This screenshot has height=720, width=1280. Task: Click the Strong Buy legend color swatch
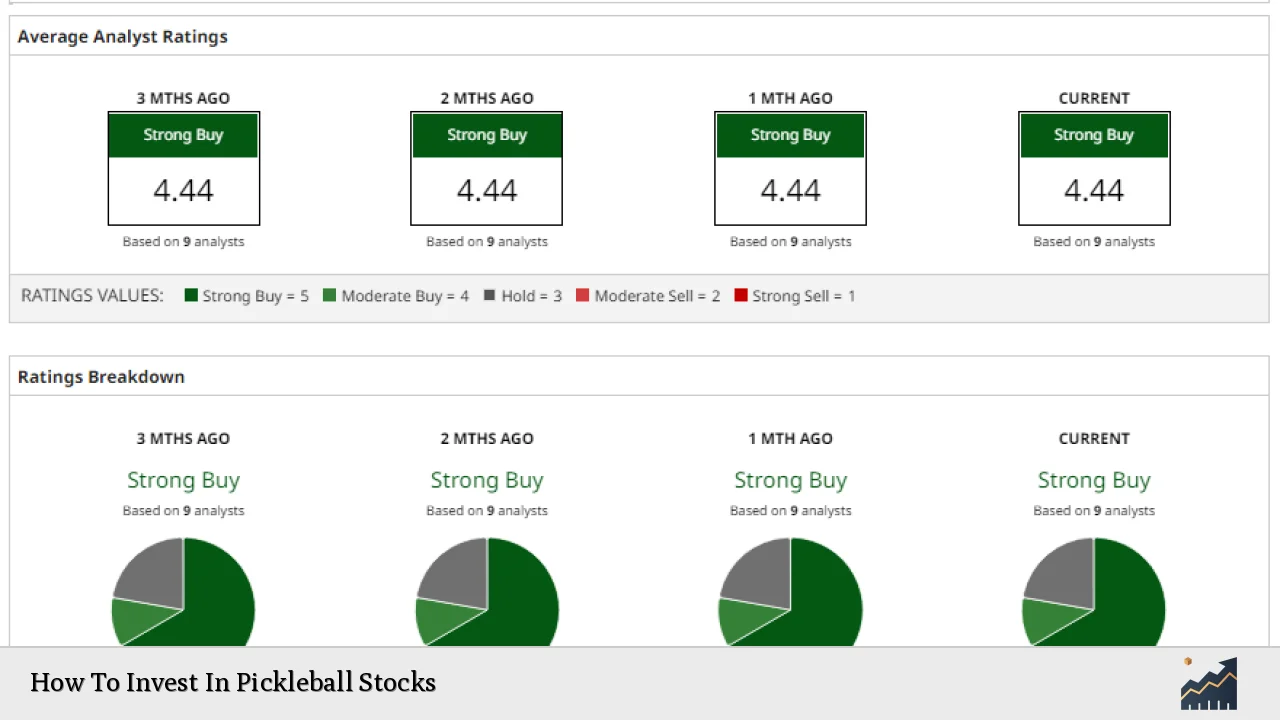click(191, 295)
